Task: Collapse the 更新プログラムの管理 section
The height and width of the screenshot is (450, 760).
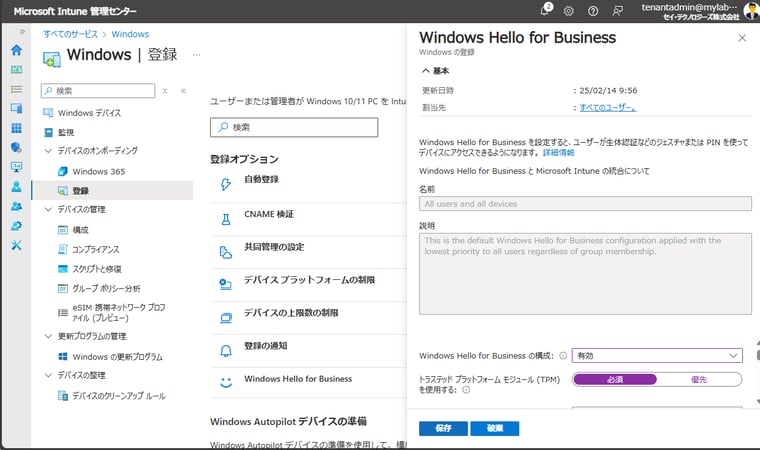Action: (x=48, y=336)
